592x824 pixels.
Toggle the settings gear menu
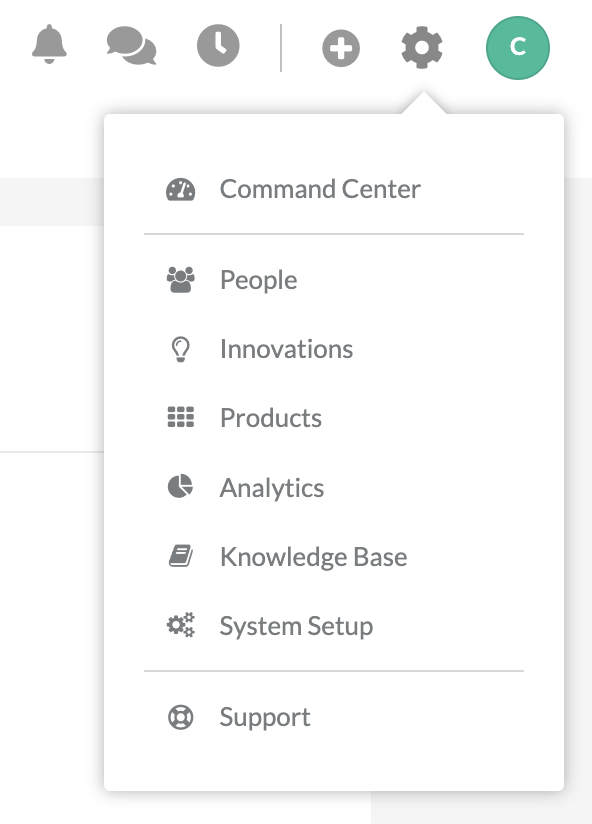point(422,48)
